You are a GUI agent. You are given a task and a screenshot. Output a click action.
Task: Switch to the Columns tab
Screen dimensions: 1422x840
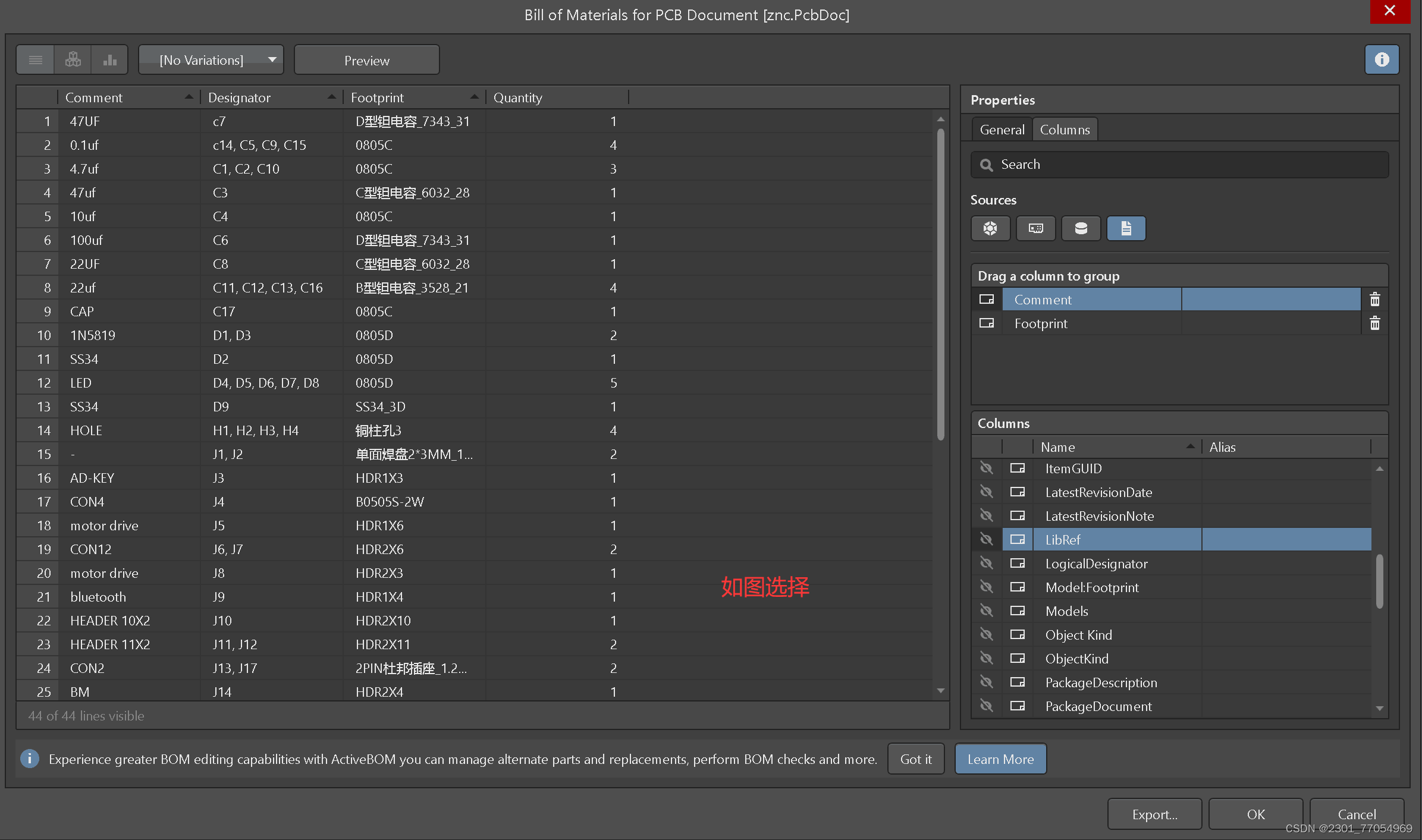click(1065, 130)
